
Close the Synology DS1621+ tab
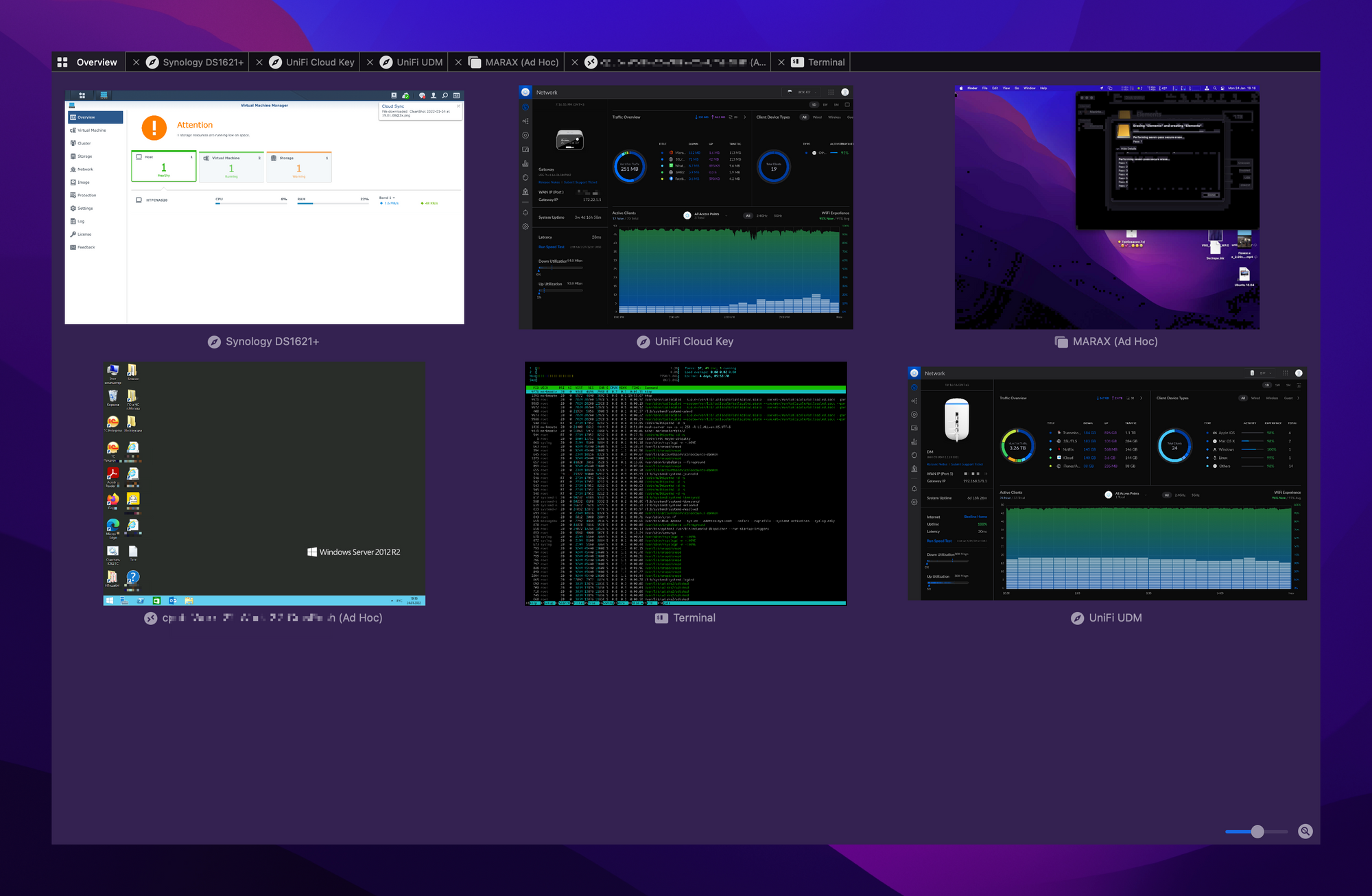pos(136,62)
